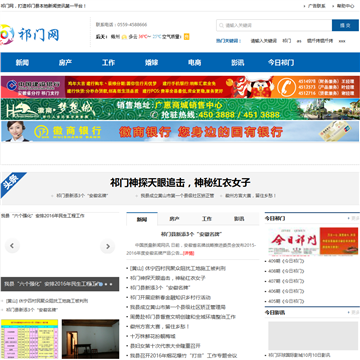Focus the keyword search input field
Viewport: 360px width, 360px height.
pyautogui.click(x=274, y=25)
